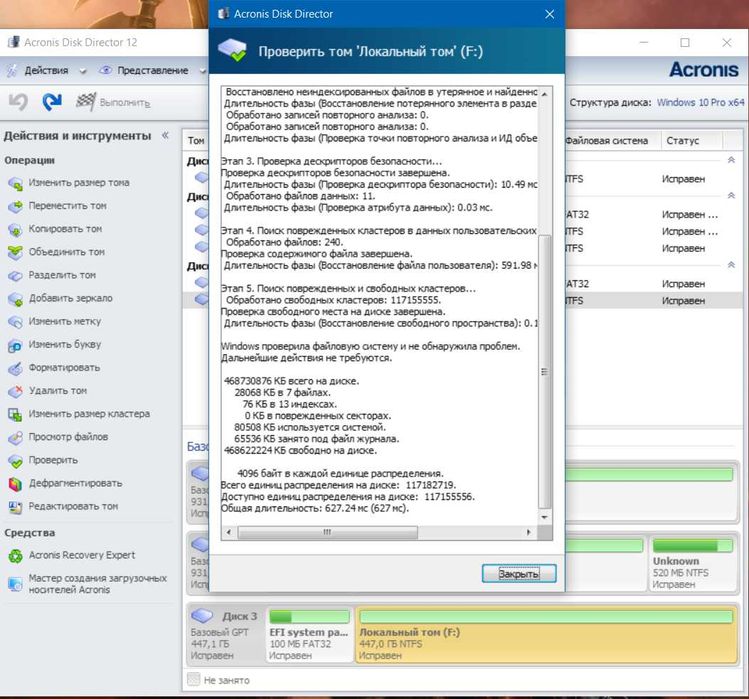This screenshot has height=699, width=749.
Task: Click the log line 'Общая длительность: 627.24 мс'
Action: coord(315,508)
